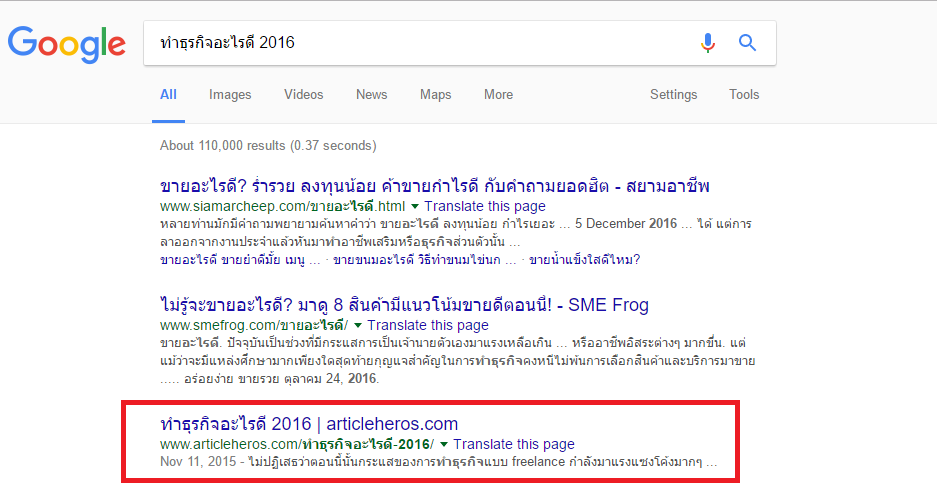The height and width of the screenshot is (492, 937).
Task: Open sitelink 'ขายอะไรดี ขายยำดีมั้ย เมนู'
Action: click(240, 259)
